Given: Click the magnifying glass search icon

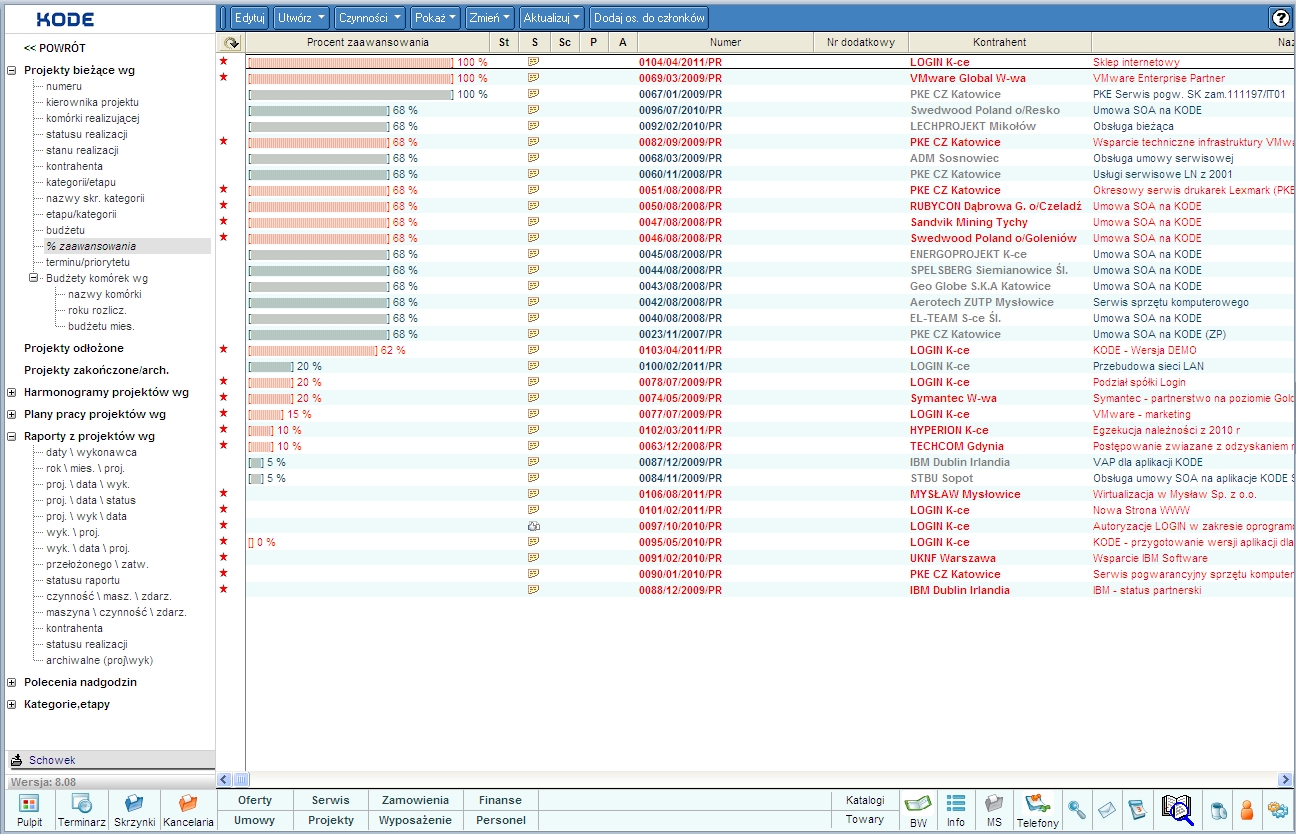Looking at the screenshot, I should pyautogui.click(x=1077, y=810).
